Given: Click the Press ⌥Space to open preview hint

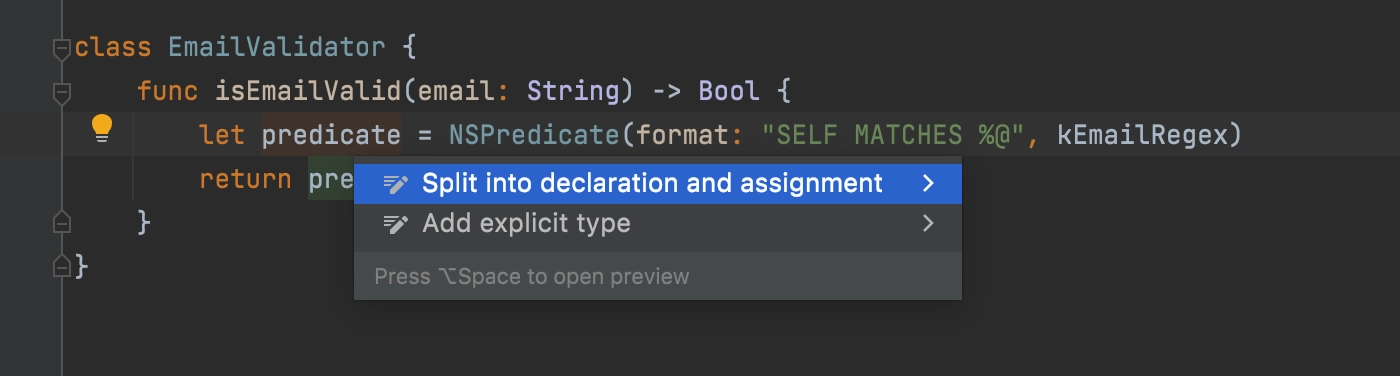Looking at the screenshot, I should click(x=532, y=276).
